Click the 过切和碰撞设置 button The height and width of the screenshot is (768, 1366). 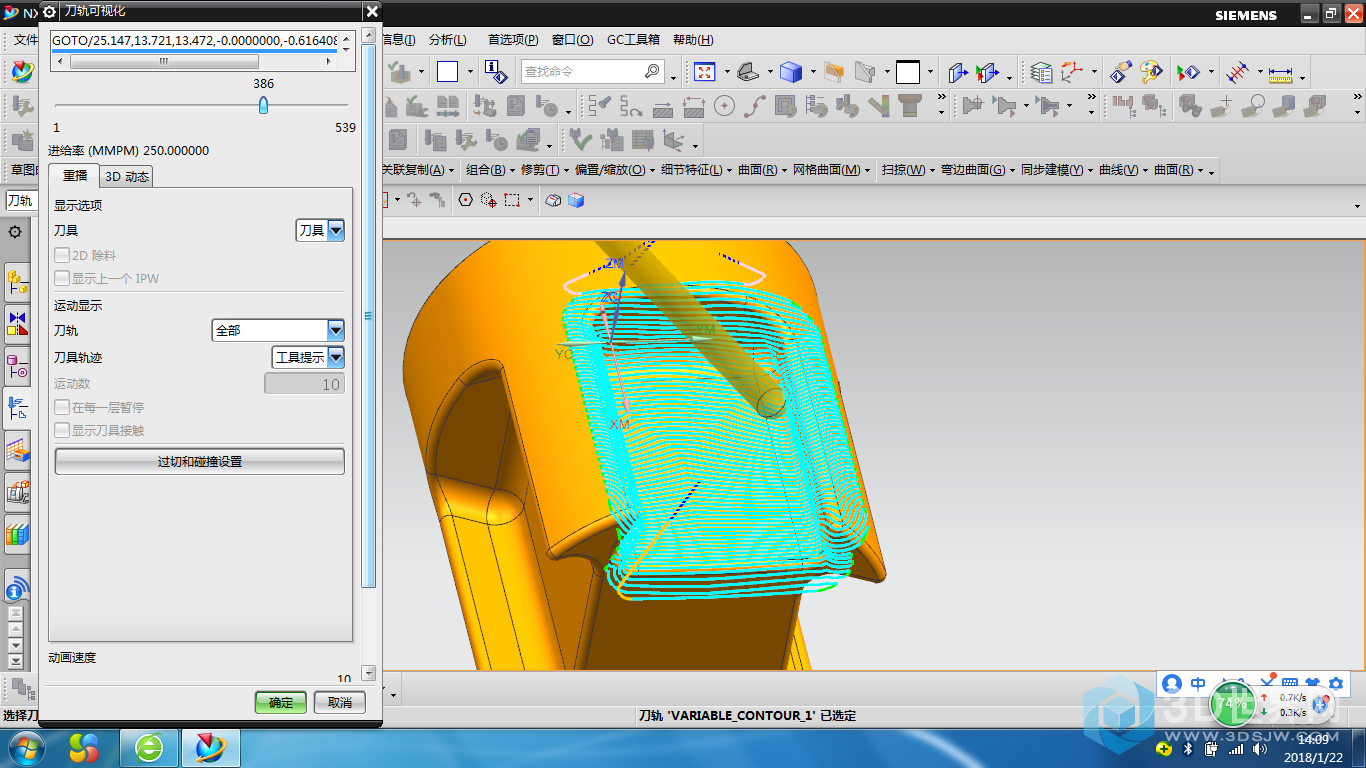(x=200, y=461)
